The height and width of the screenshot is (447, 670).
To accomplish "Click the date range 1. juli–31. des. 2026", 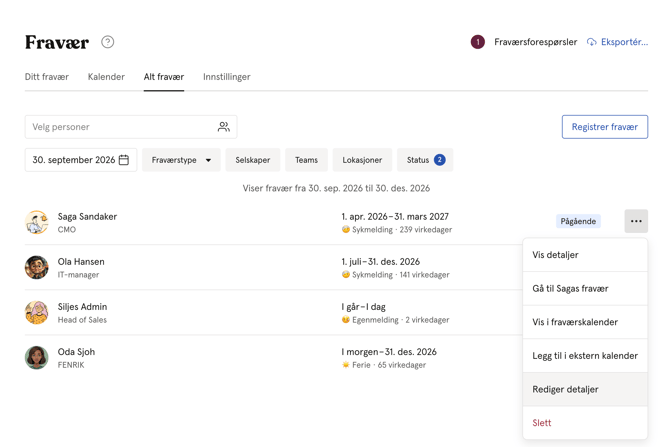I will pos(381,262).
